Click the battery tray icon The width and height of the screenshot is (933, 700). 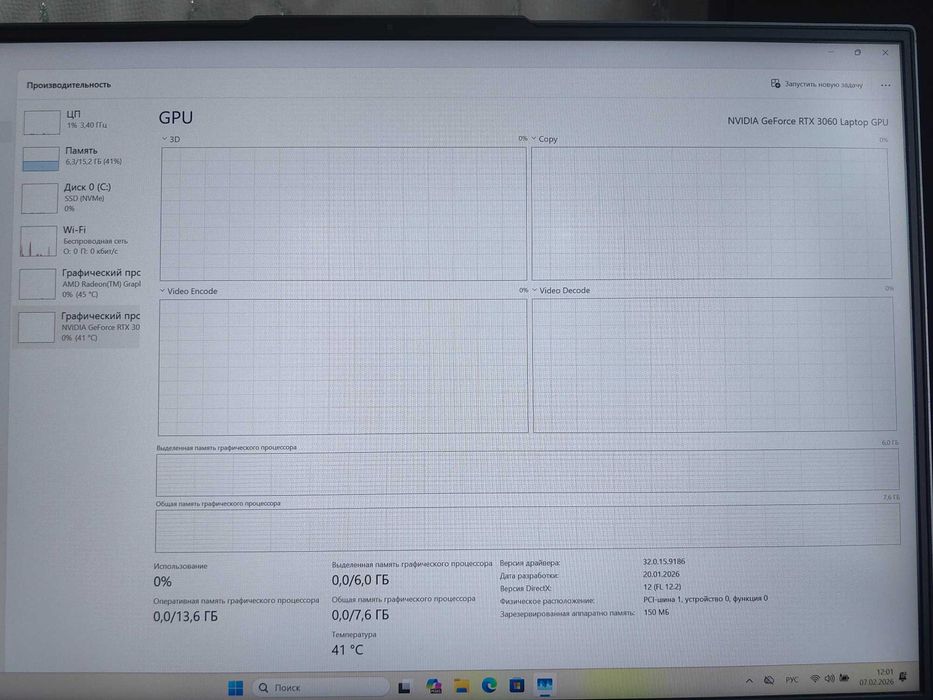coord(844,678)
